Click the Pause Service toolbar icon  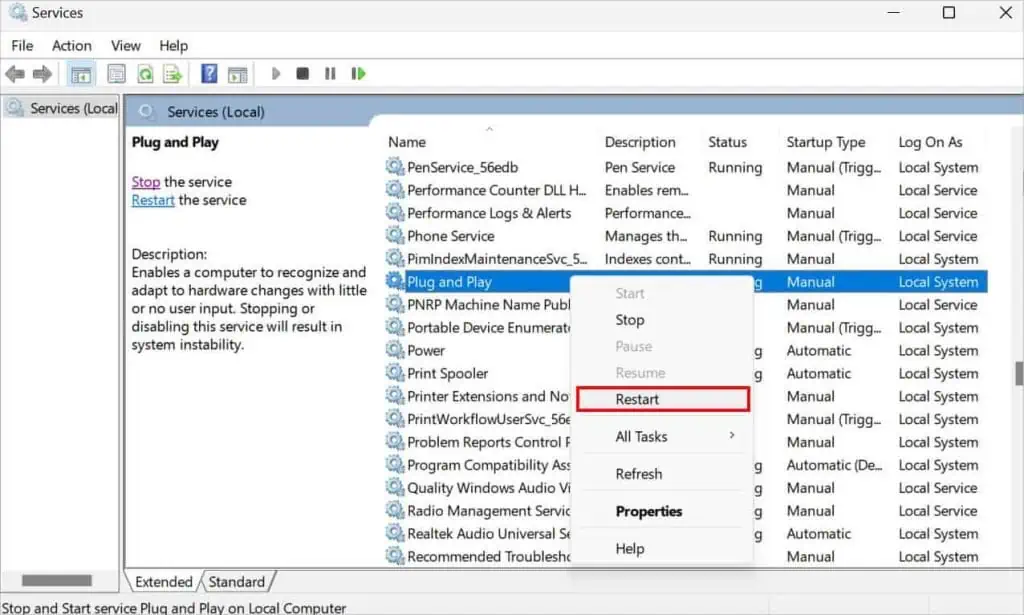pos(330,73)
